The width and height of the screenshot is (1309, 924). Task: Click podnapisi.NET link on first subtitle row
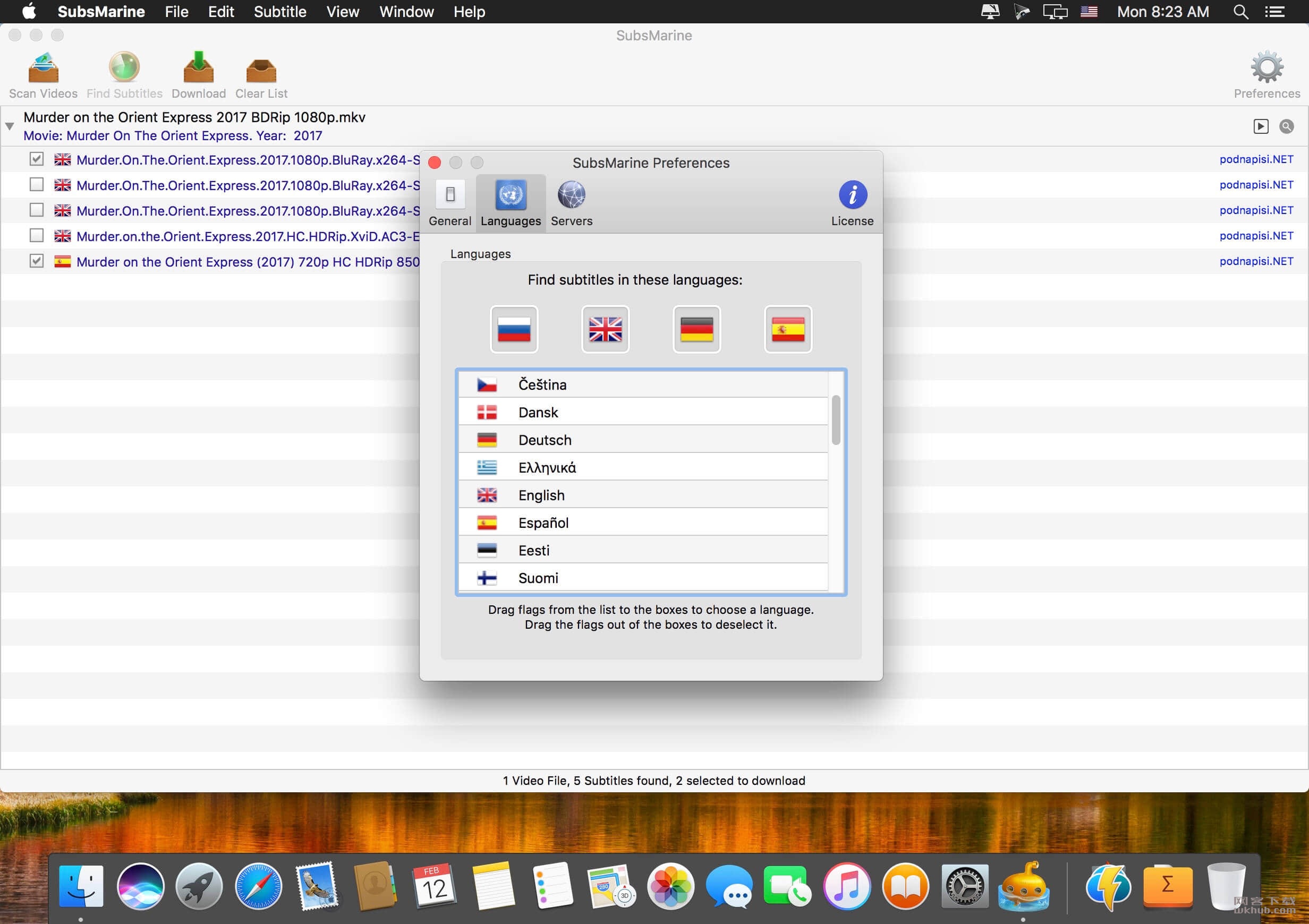click(1256, 160)
